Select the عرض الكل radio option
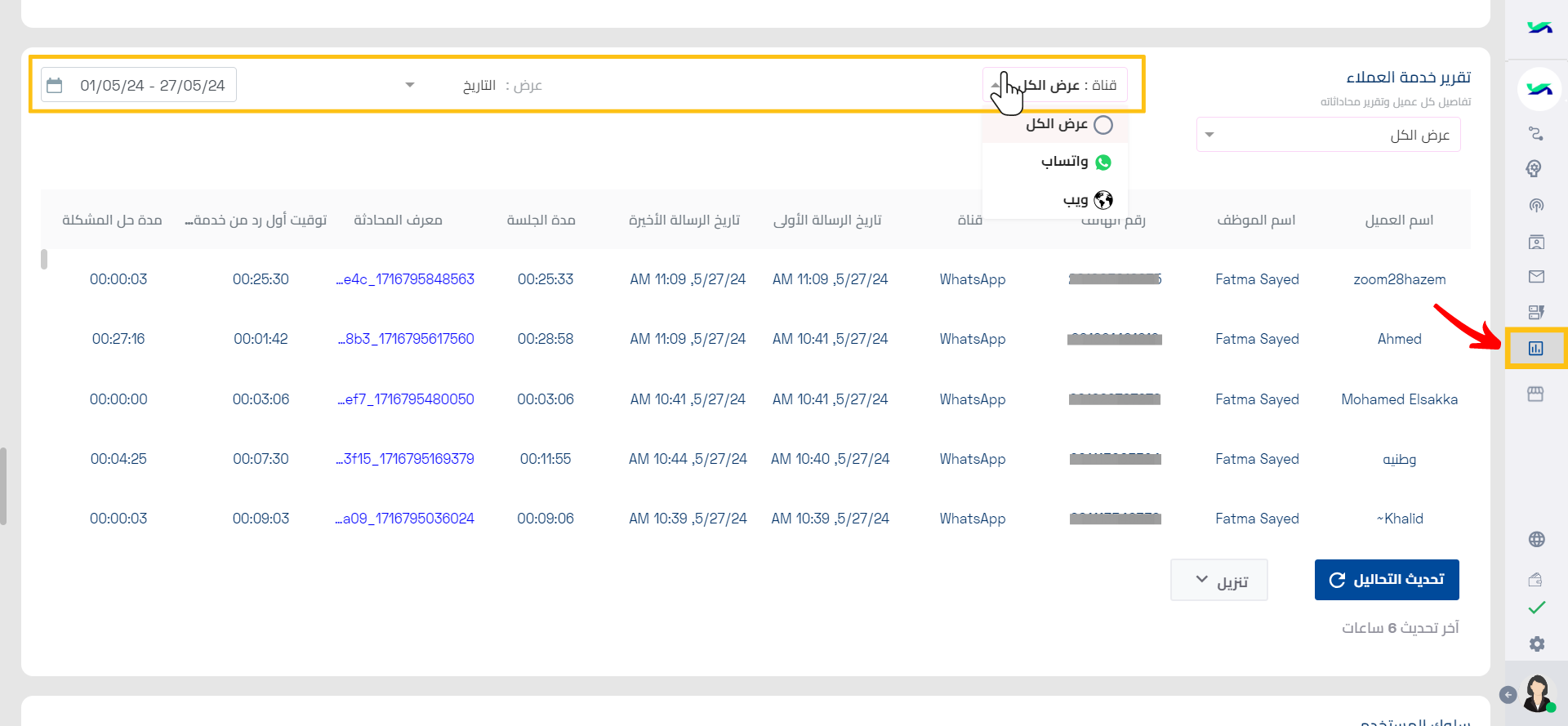This screenshot has height=726, width=1568. [1103, 124]
